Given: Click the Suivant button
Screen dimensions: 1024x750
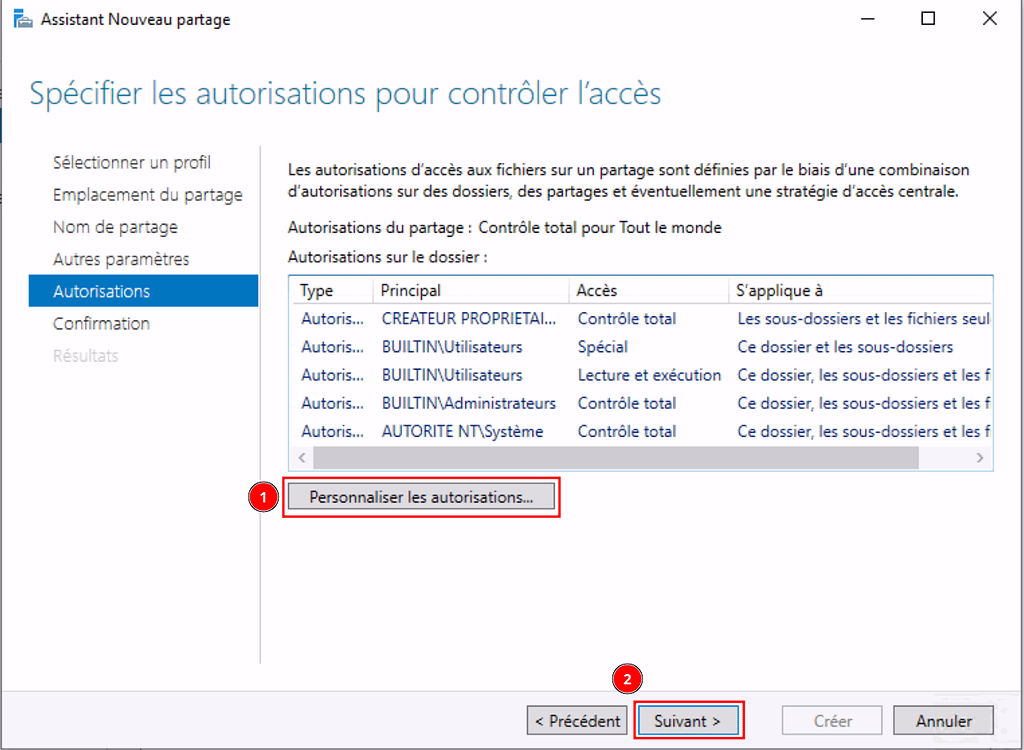Looking at the screenshot, I should coord(688,720).
